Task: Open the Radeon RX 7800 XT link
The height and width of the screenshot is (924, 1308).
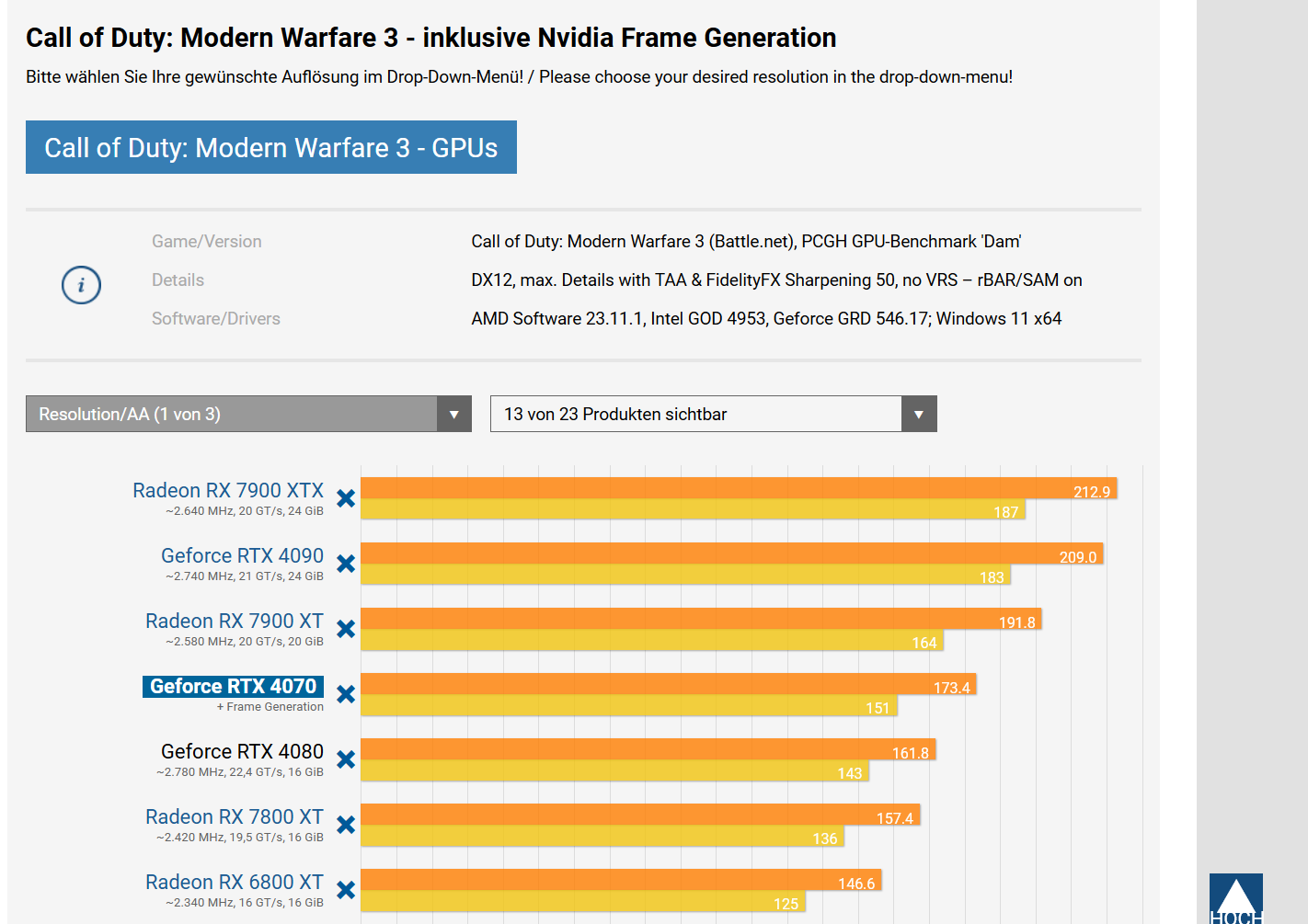Action: pyautogui.click(x=235, y=816)
